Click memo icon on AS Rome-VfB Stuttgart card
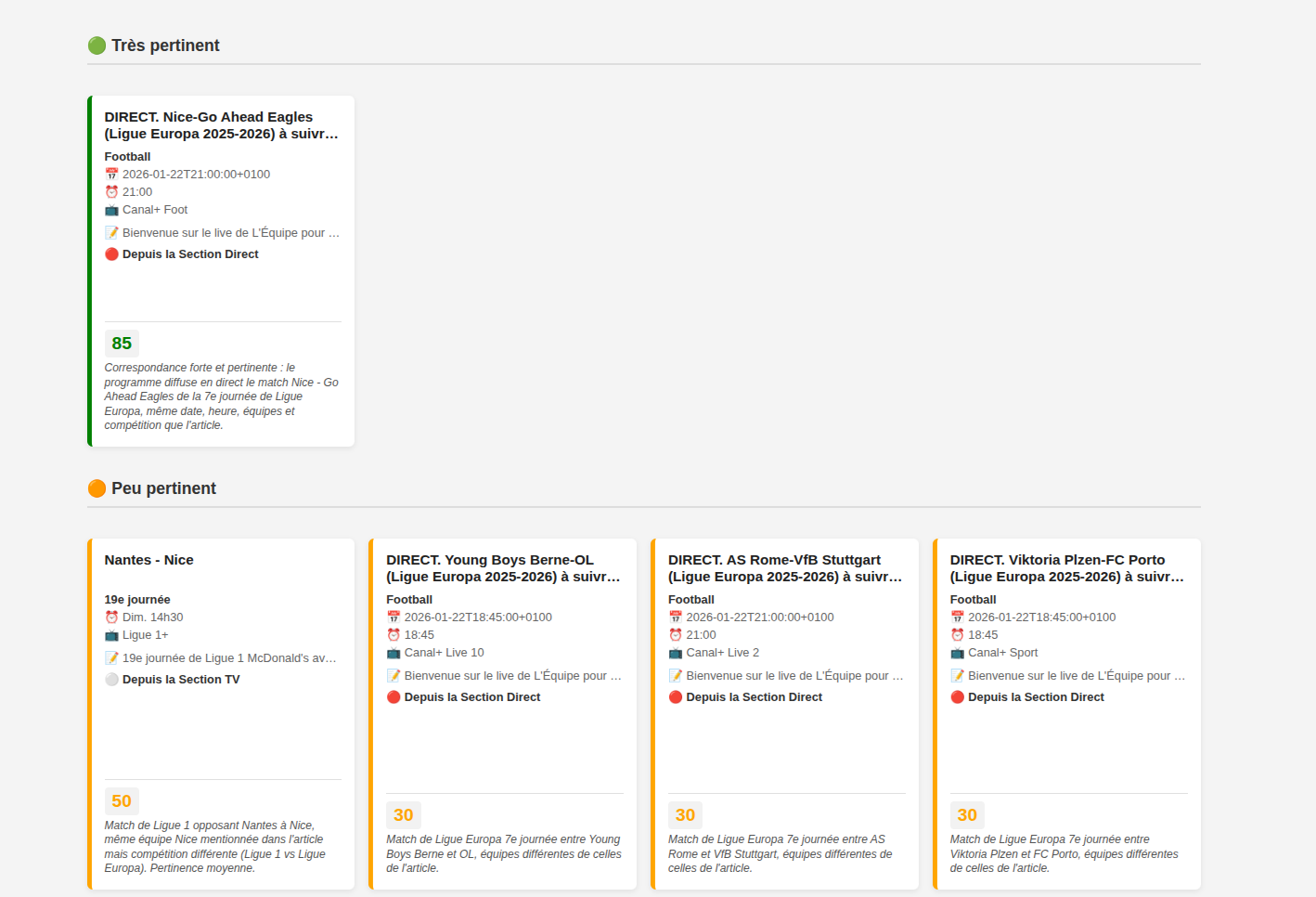The image size is (1316, 897). (676, 676)
